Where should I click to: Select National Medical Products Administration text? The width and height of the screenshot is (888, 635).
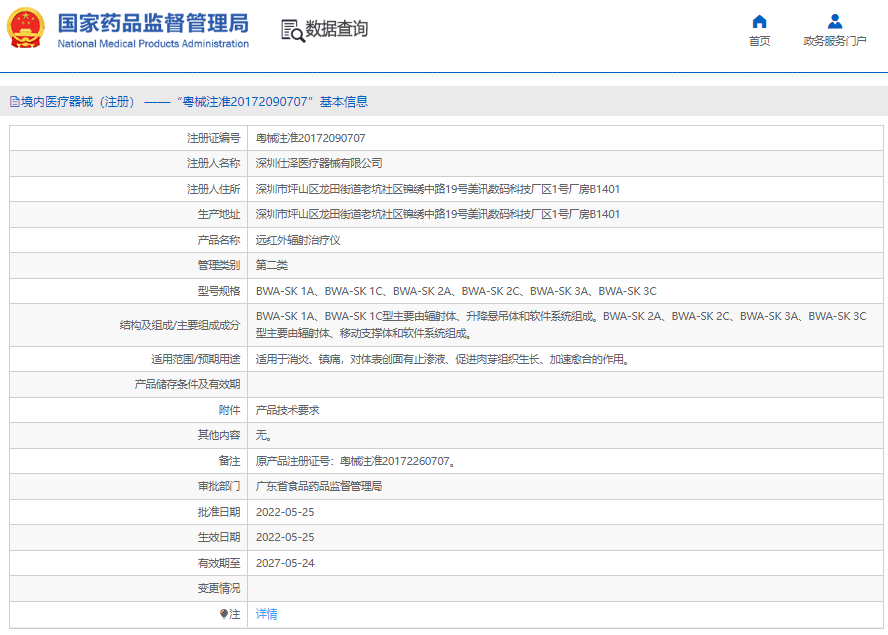(153, 44)
